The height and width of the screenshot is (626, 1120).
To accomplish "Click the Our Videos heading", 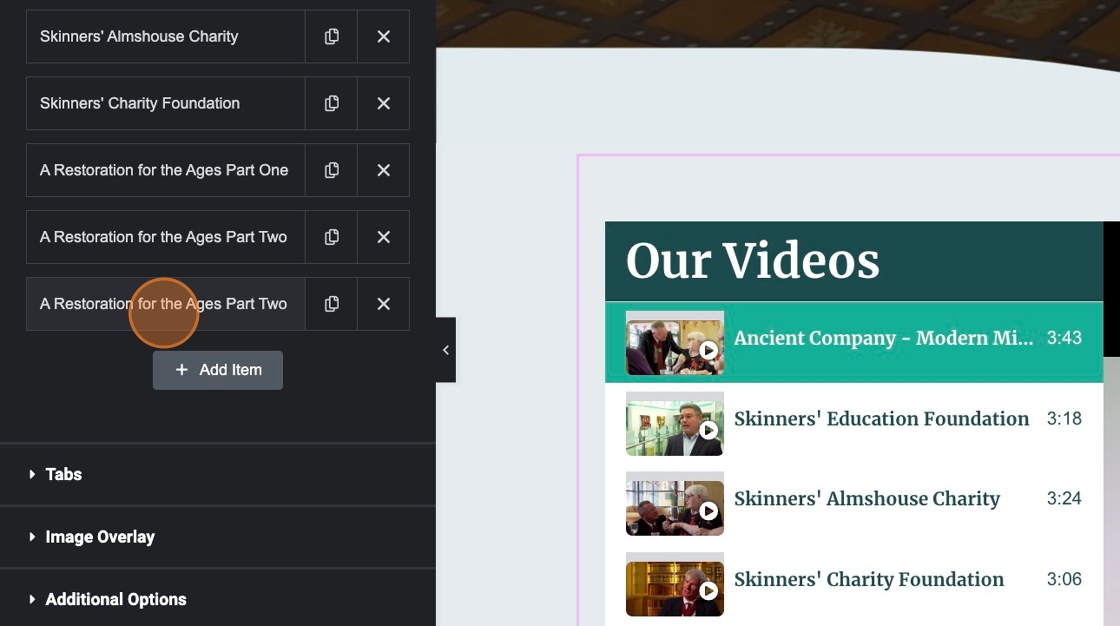I will click(753, 261).
